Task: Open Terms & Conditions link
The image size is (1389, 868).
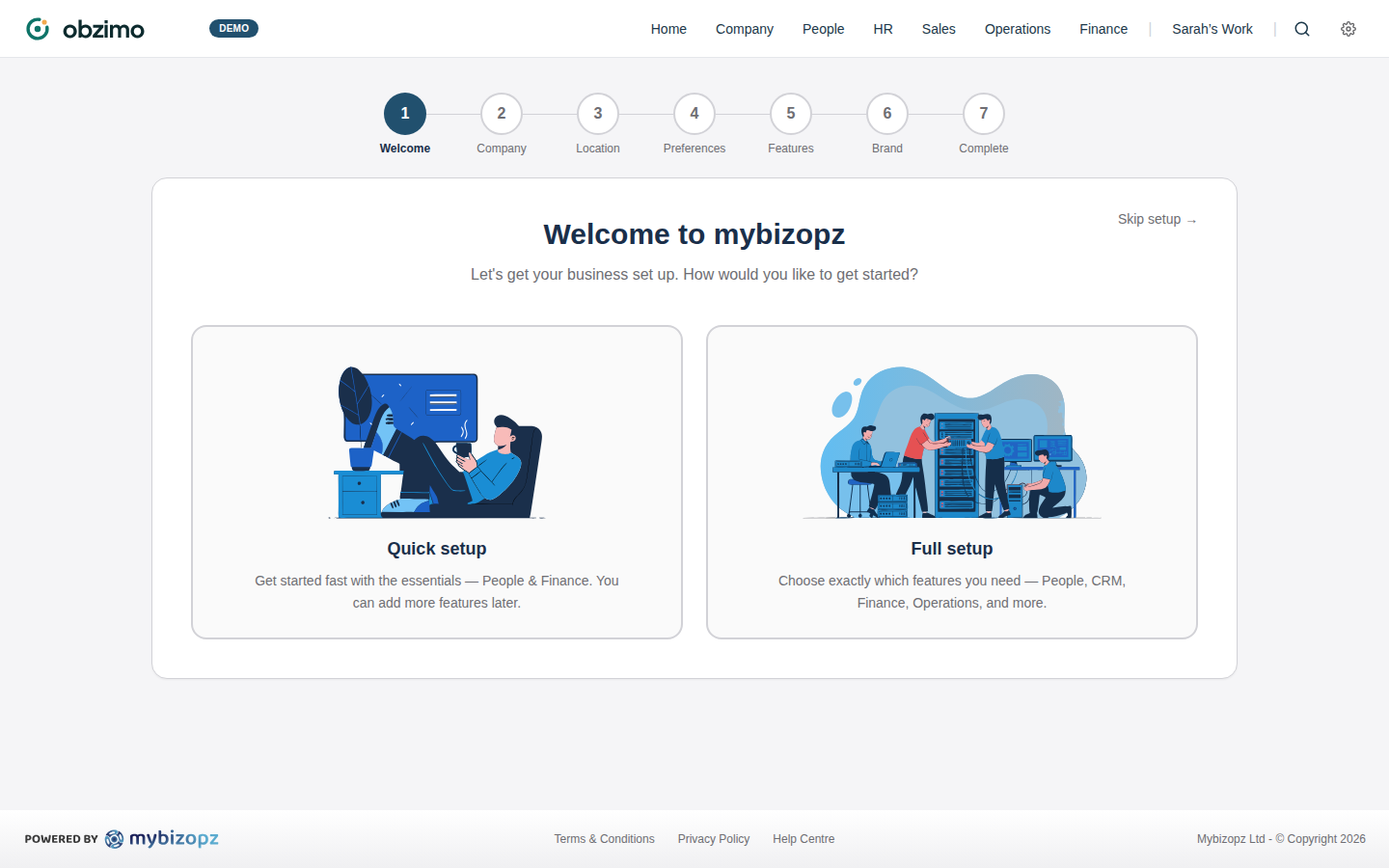Action: click(604, 839)
